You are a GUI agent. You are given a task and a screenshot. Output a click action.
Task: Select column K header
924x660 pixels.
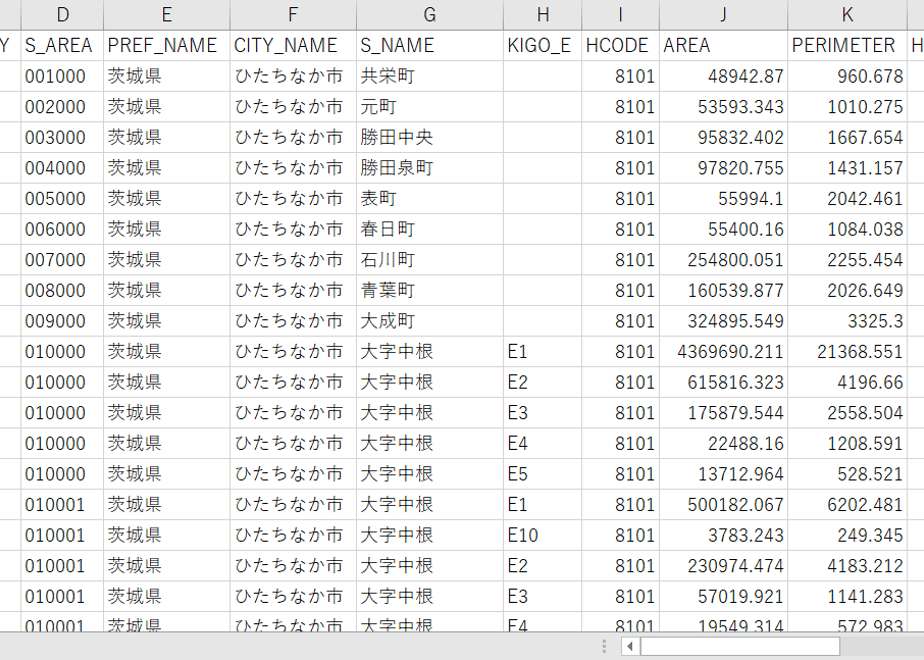pos(847,15)
